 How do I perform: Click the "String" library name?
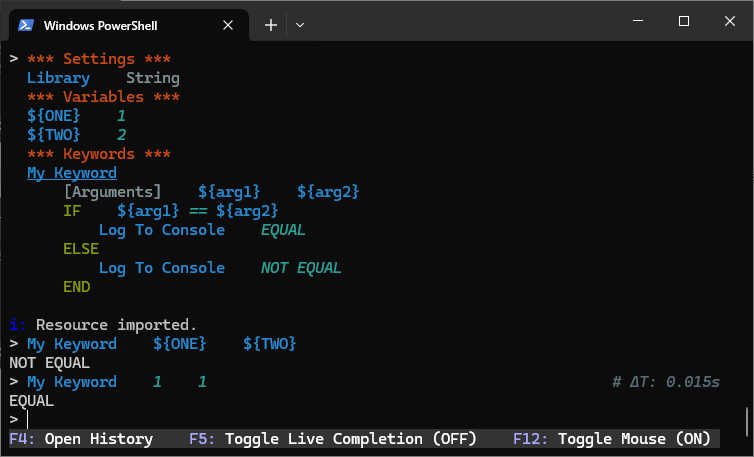153,78
